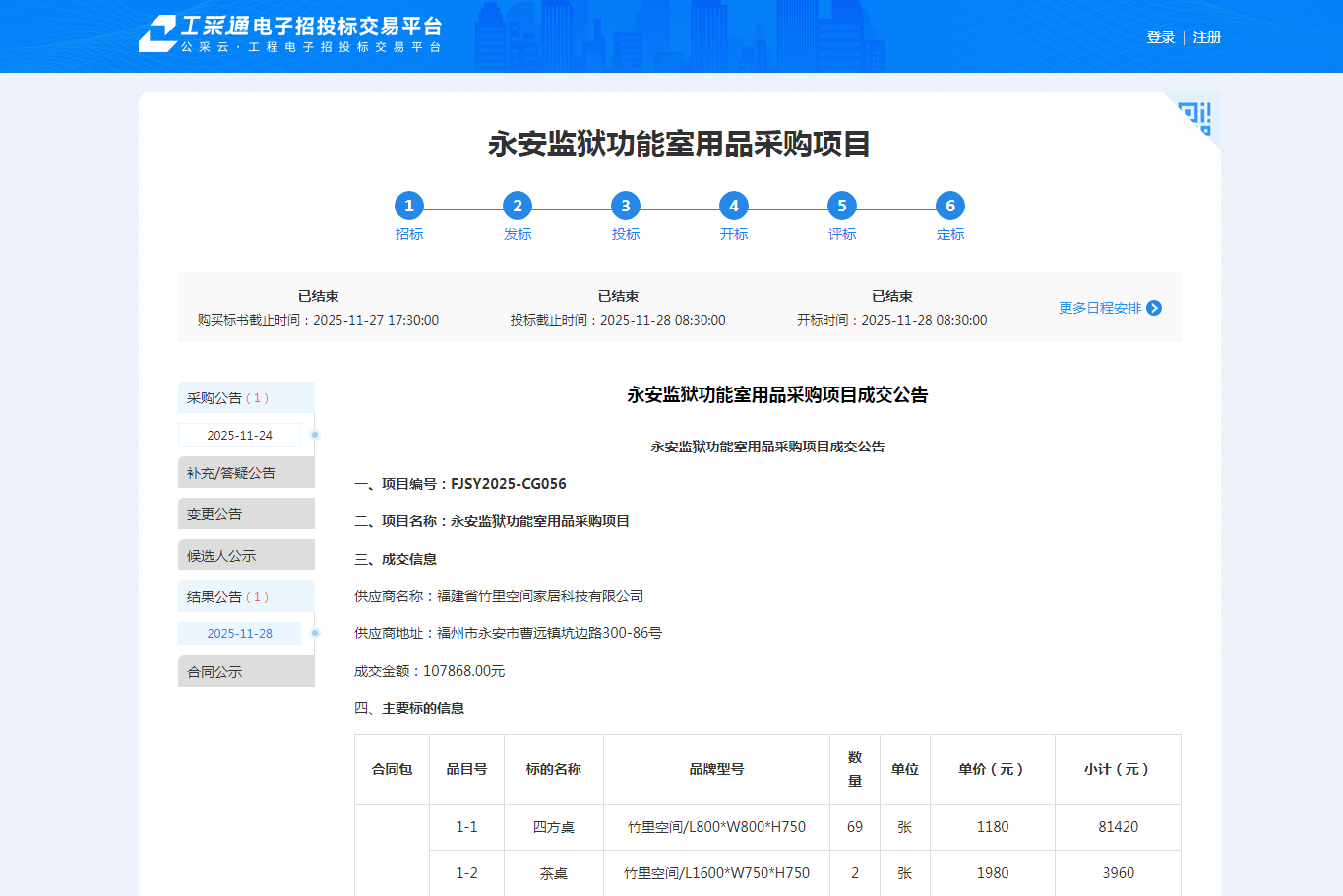Select step 6 定标 circle
1343x896 pixels.
950,206
